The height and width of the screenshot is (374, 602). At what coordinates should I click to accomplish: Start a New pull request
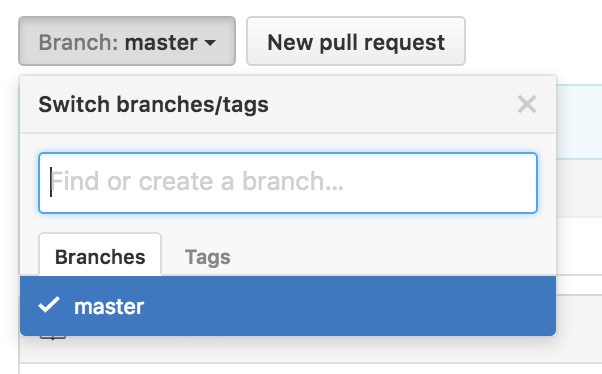tap(356, 41)
